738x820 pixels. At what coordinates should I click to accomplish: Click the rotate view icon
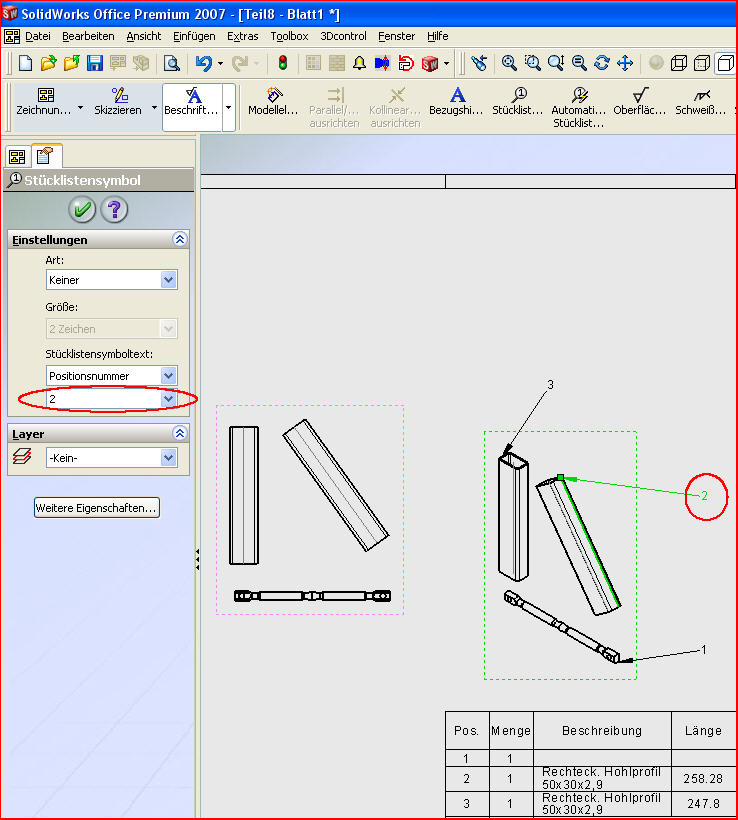(x=601, y=63)
